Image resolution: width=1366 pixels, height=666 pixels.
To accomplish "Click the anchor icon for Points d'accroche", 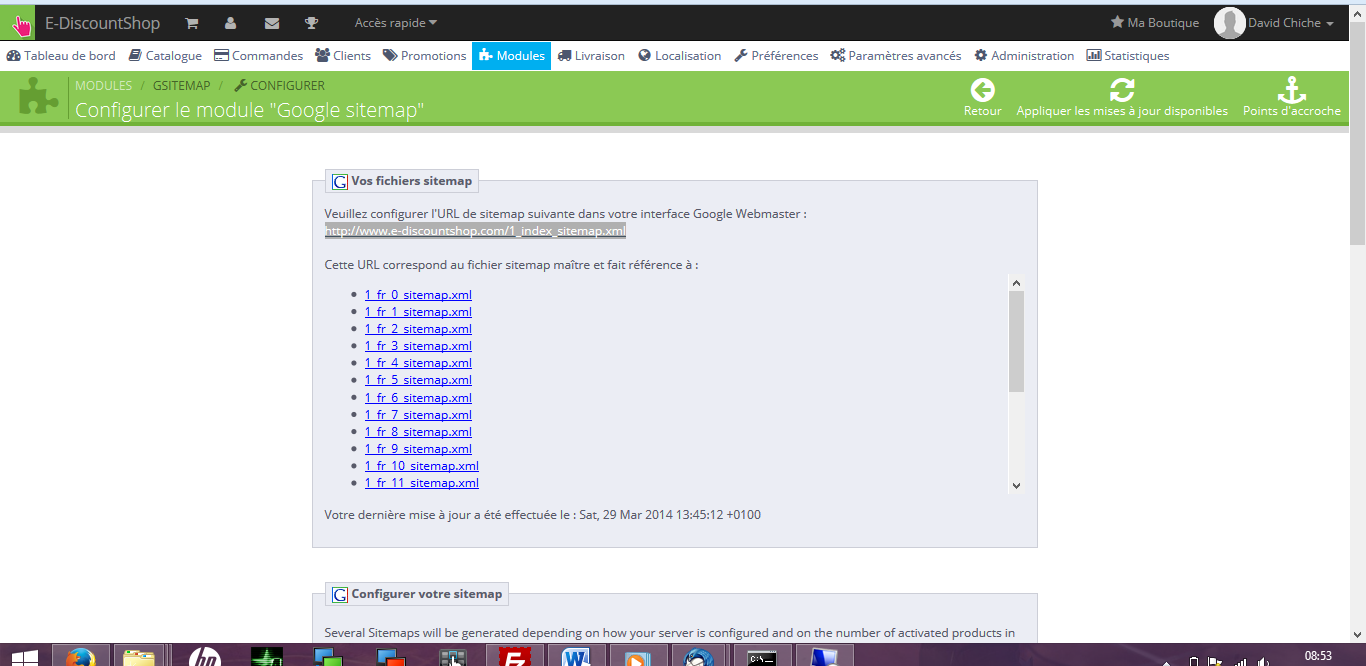I will (x=1292, y=90).
